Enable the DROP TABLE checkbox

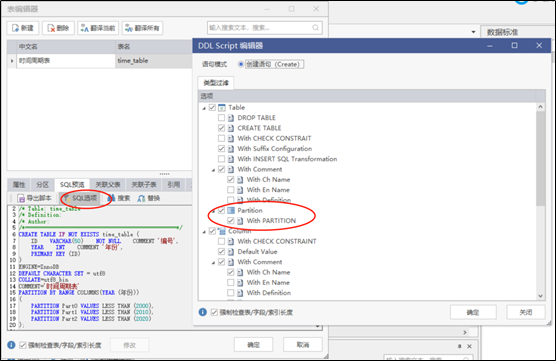(221, 117)
